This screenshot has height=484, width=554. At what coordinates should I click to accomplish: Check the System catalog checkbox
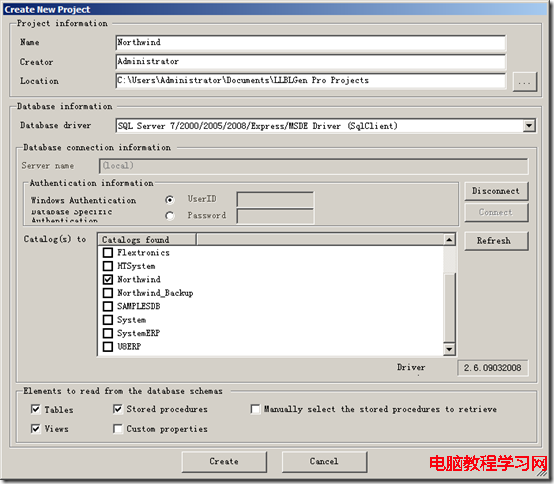point(108,320)
